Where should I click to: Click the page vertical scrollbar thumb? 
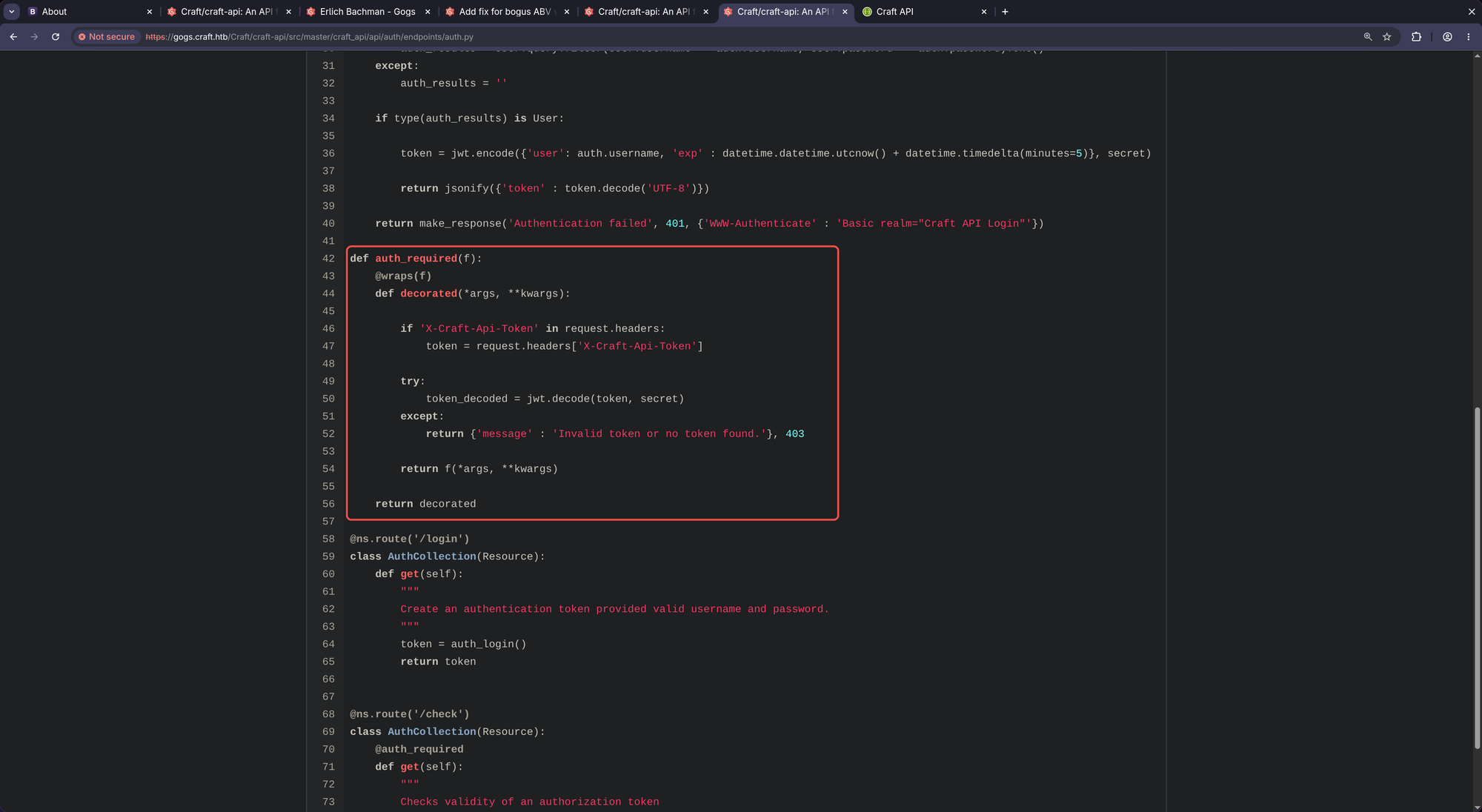[1477, 578]
